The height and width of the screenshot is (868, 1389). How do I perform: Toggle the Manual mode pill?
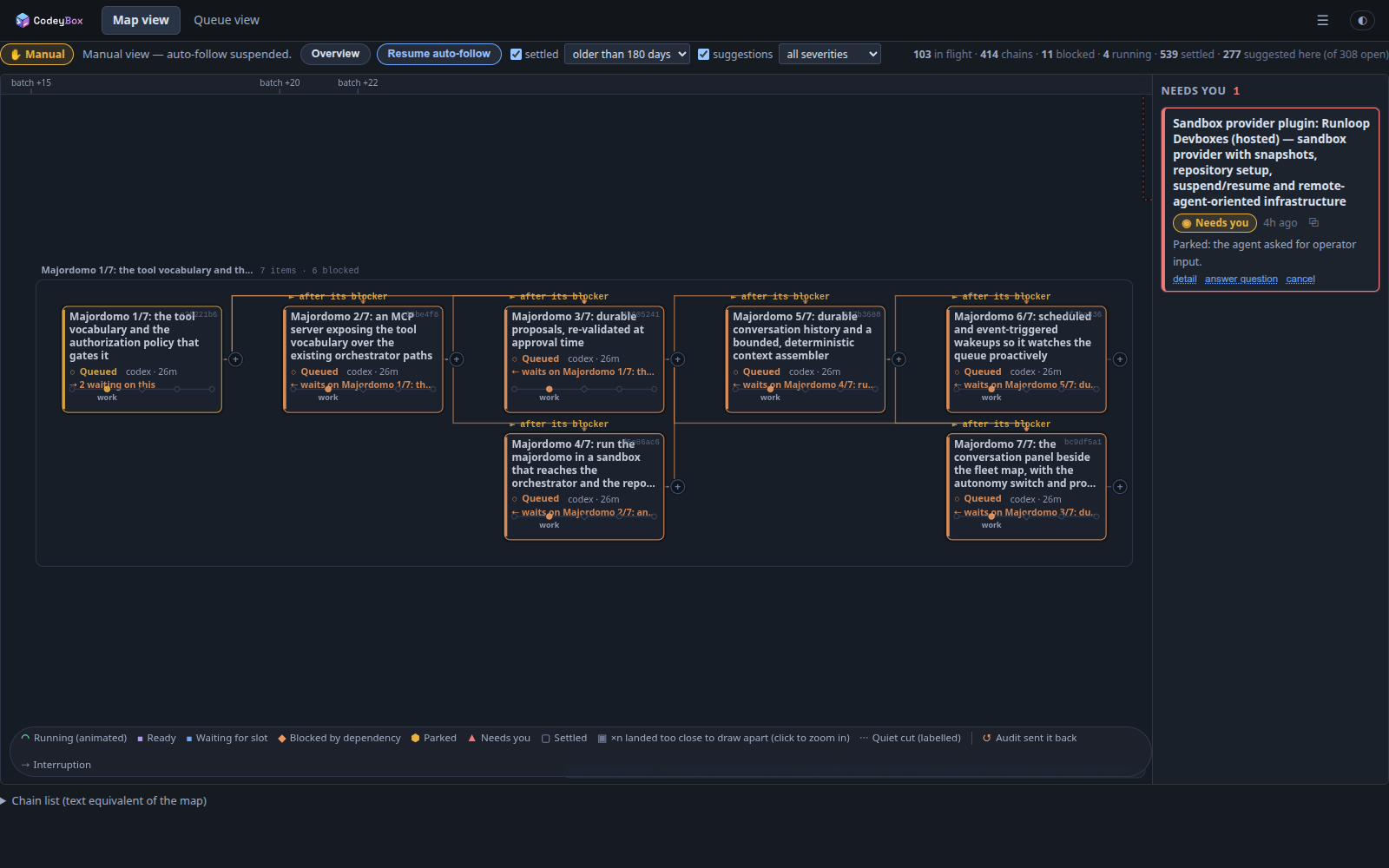(37, 54)
